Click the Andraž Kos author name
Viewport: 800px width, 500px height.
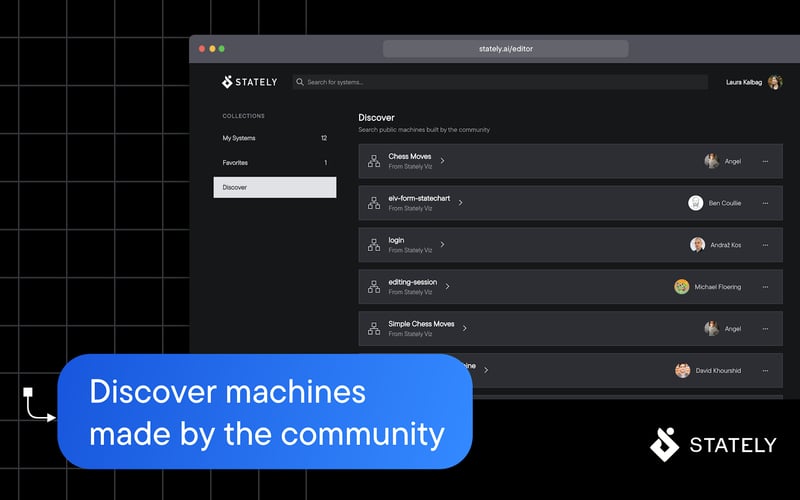click(x=726, y=245)
